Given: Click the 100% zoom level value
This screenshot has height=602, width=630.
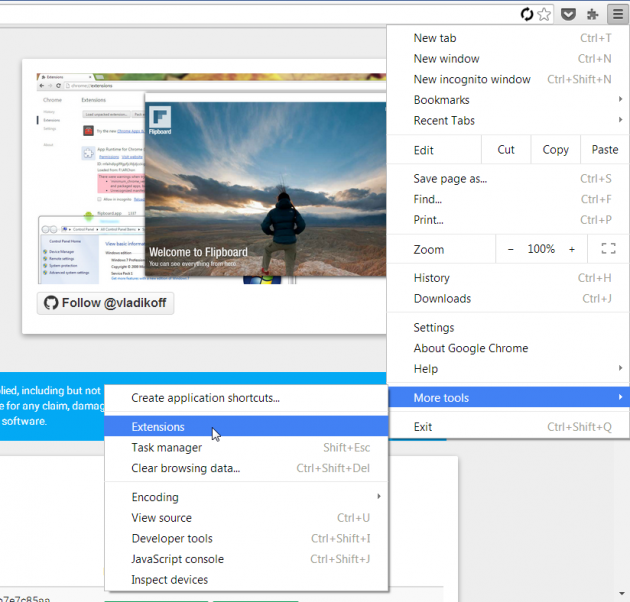Looking at the screenshot, I should 541,249.
